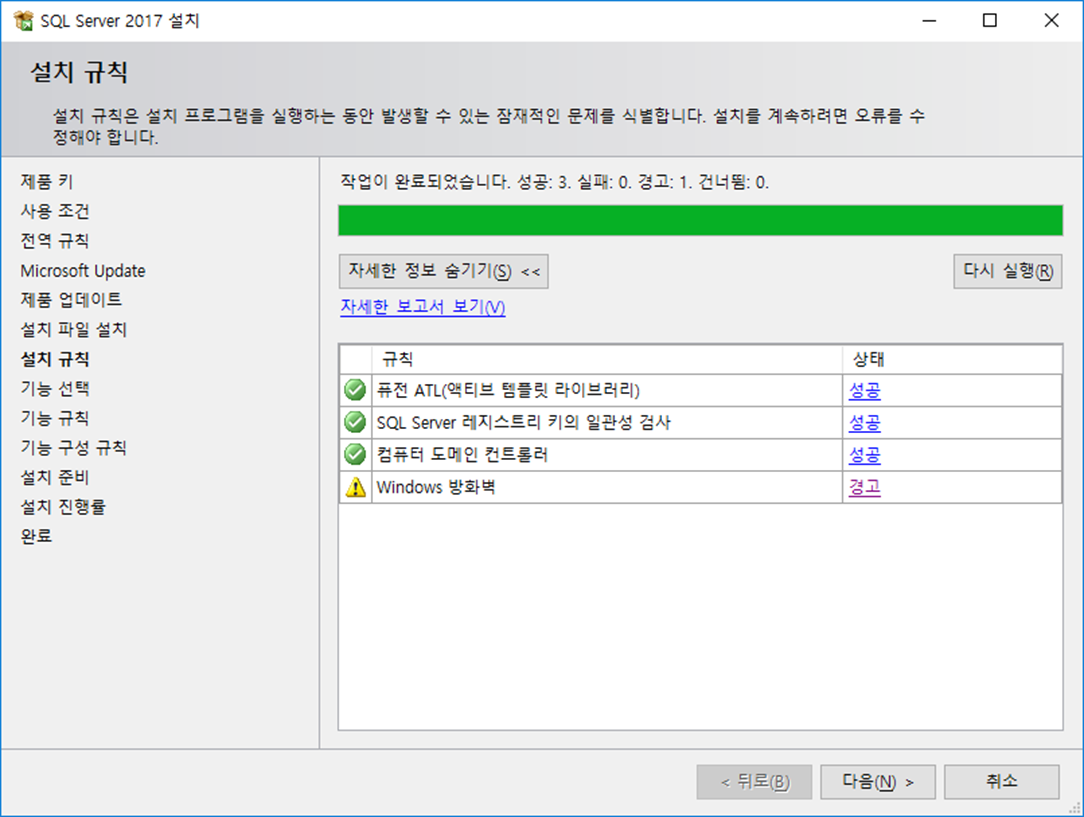Click green check icon for 퓨전 ATL rule
Viewport: 1084px width, 817px height.
(x=355, y=390)
